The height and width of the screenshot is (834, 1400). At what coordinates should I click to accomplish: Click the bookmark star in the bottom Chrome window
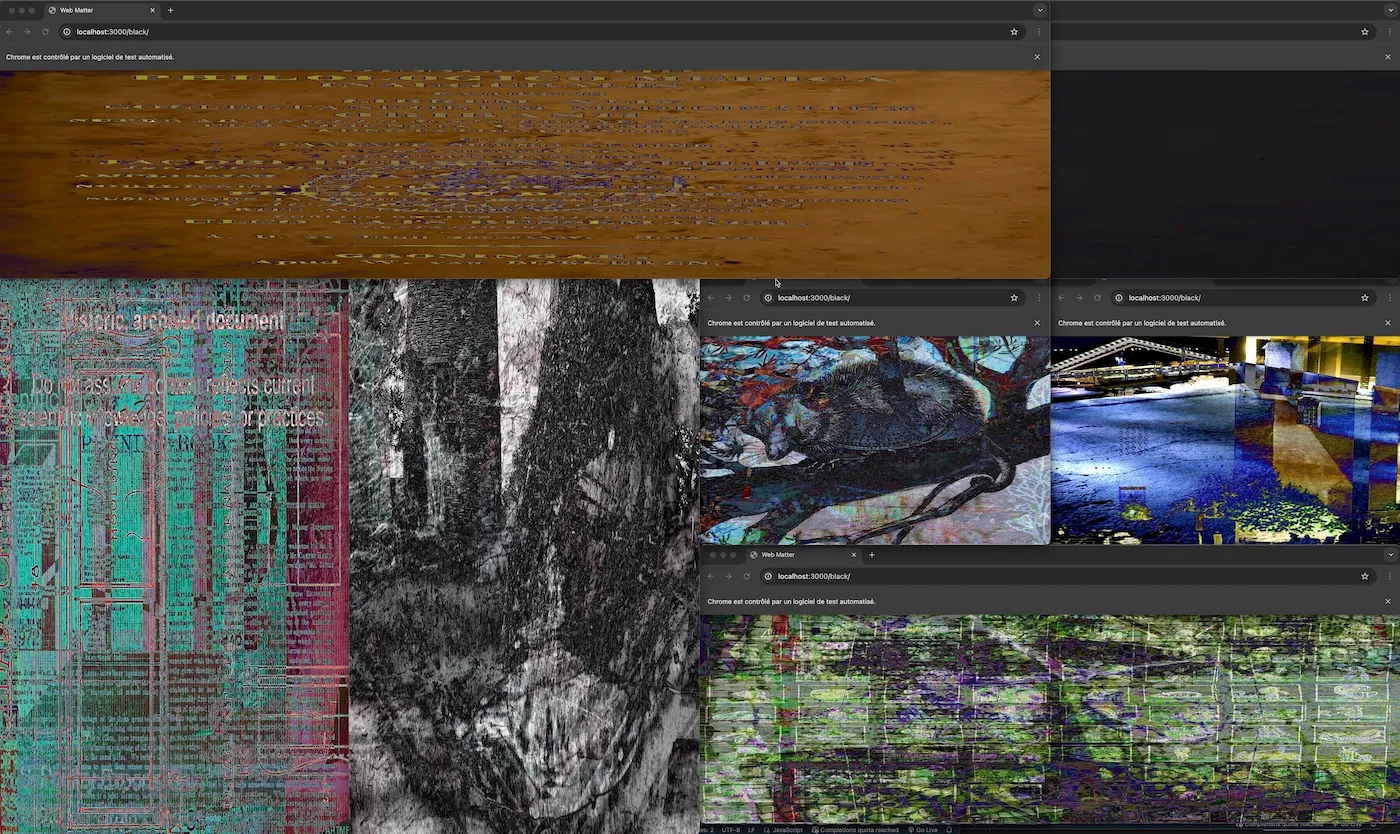1365,576
